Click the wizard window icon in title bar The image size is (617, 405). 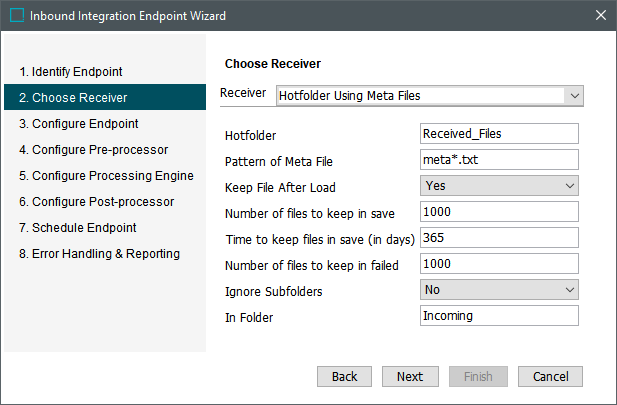[x=17, y=15]
